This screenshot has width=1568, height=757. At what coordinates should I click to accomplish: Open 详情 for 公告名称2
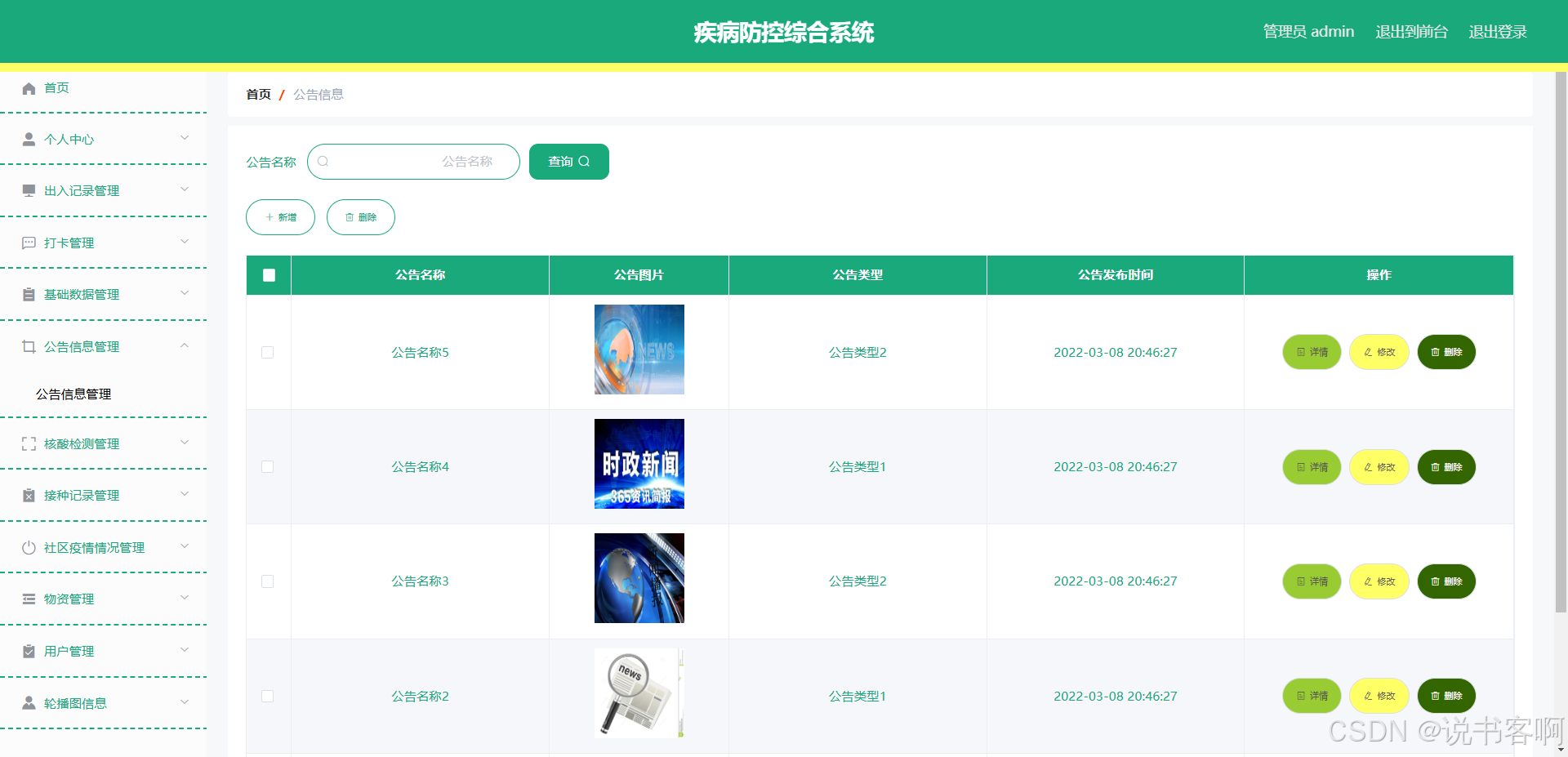[1312, 696]
